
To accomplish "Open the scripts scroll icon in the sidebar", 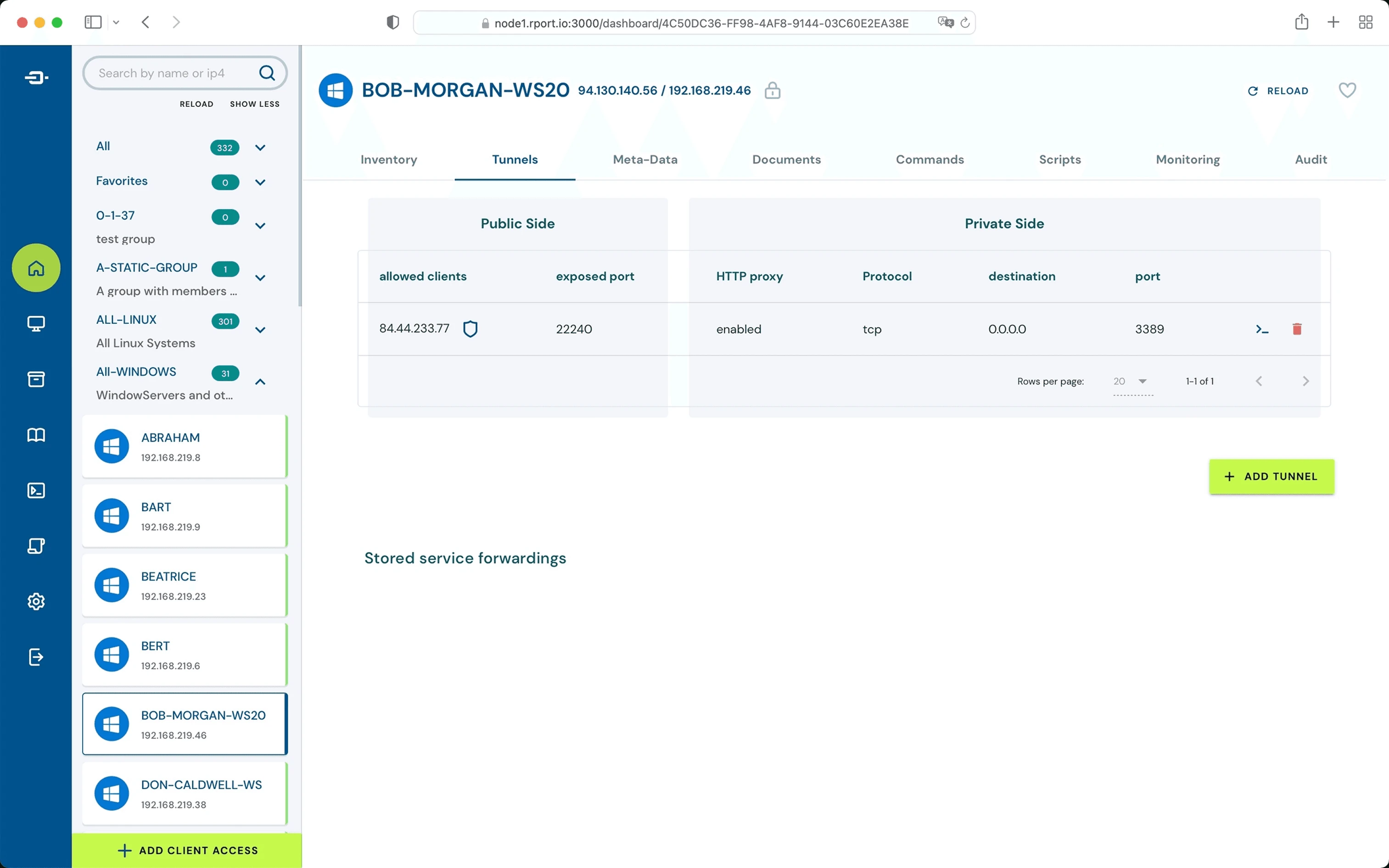I will coord(36,546).
